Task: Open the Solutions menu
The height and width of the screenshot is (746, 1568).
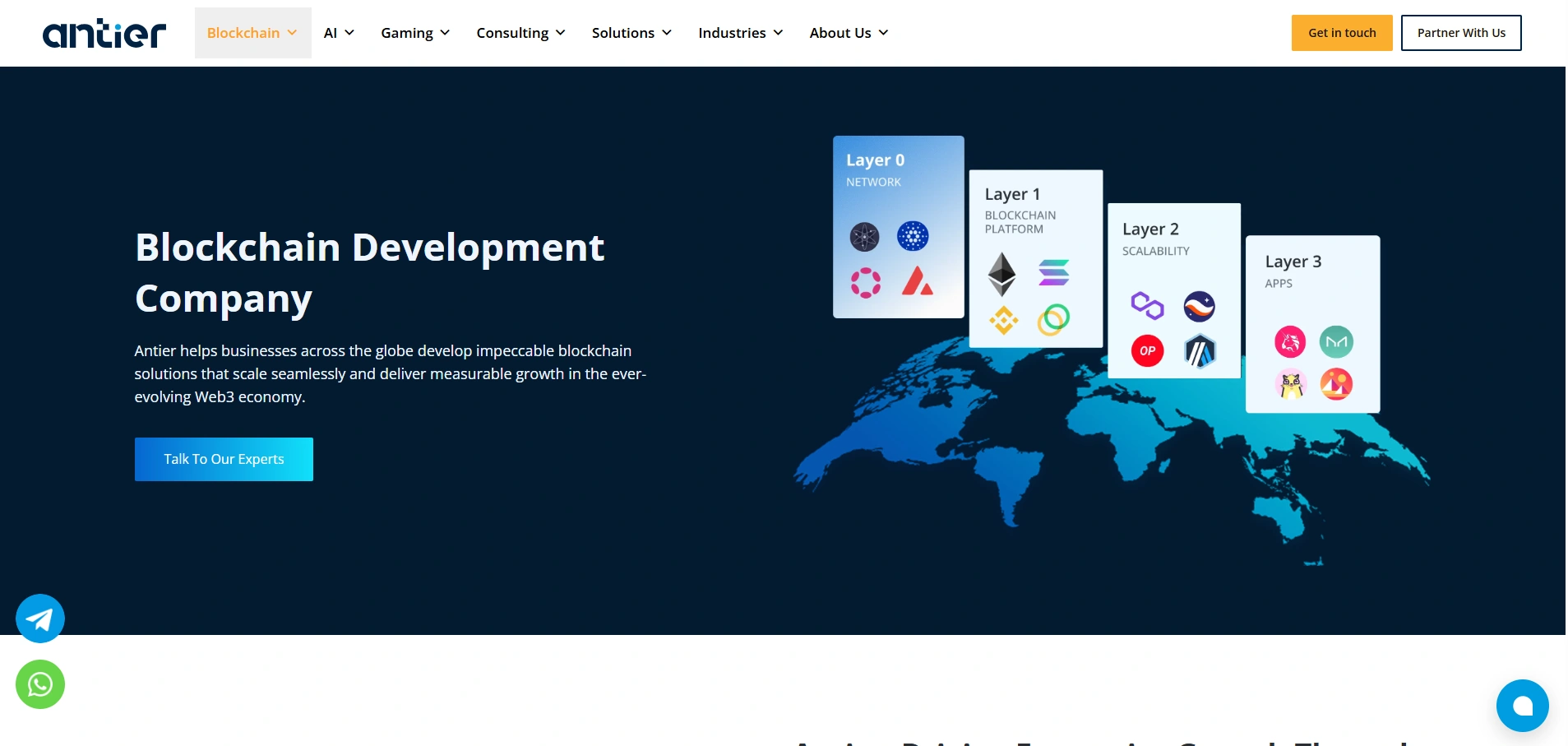Action: (x=631, y=33)
